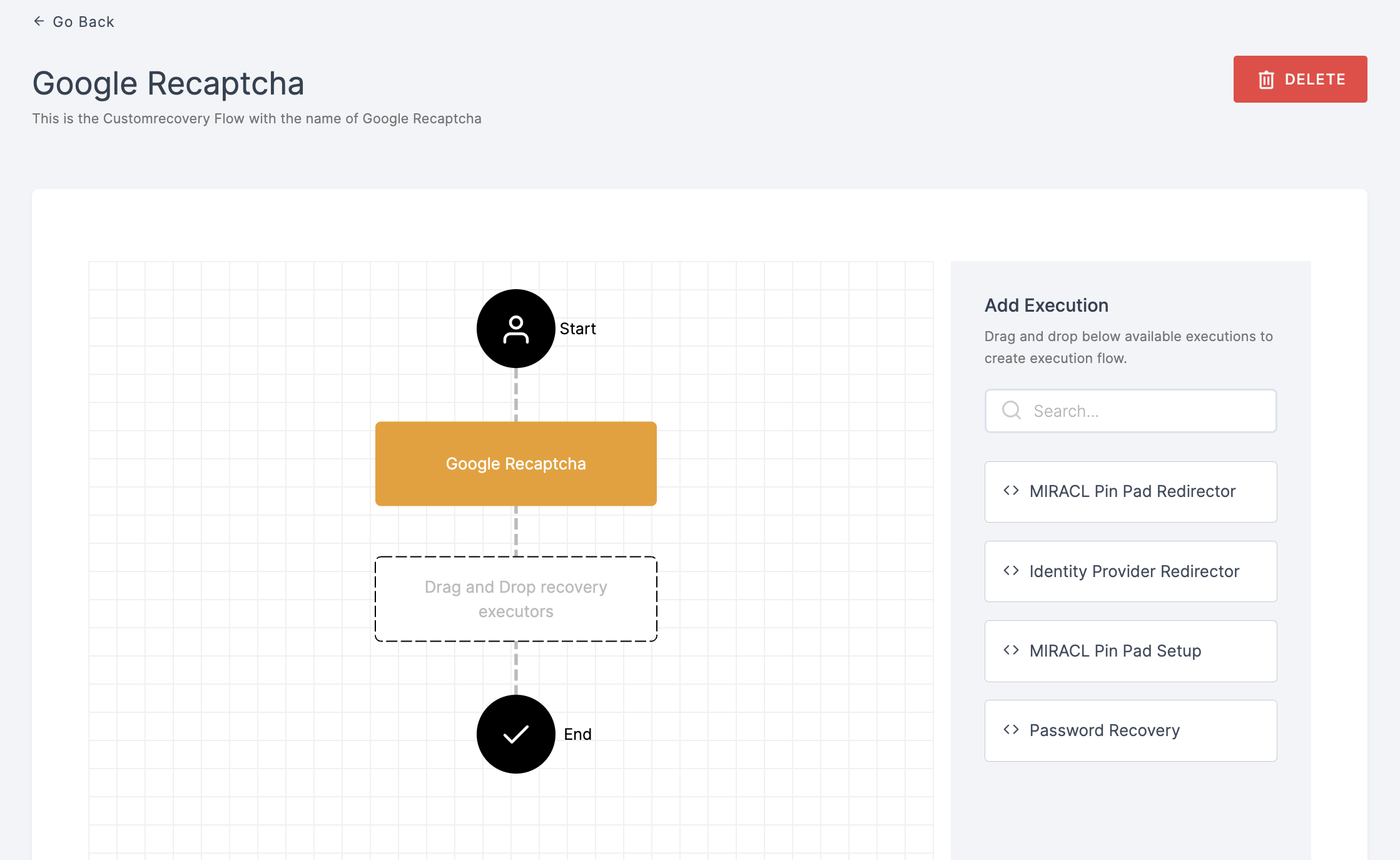Select the MIRACL Pin Pad Redirector execution
This screenshot has height=860, width=1400.
[1130, 491]
